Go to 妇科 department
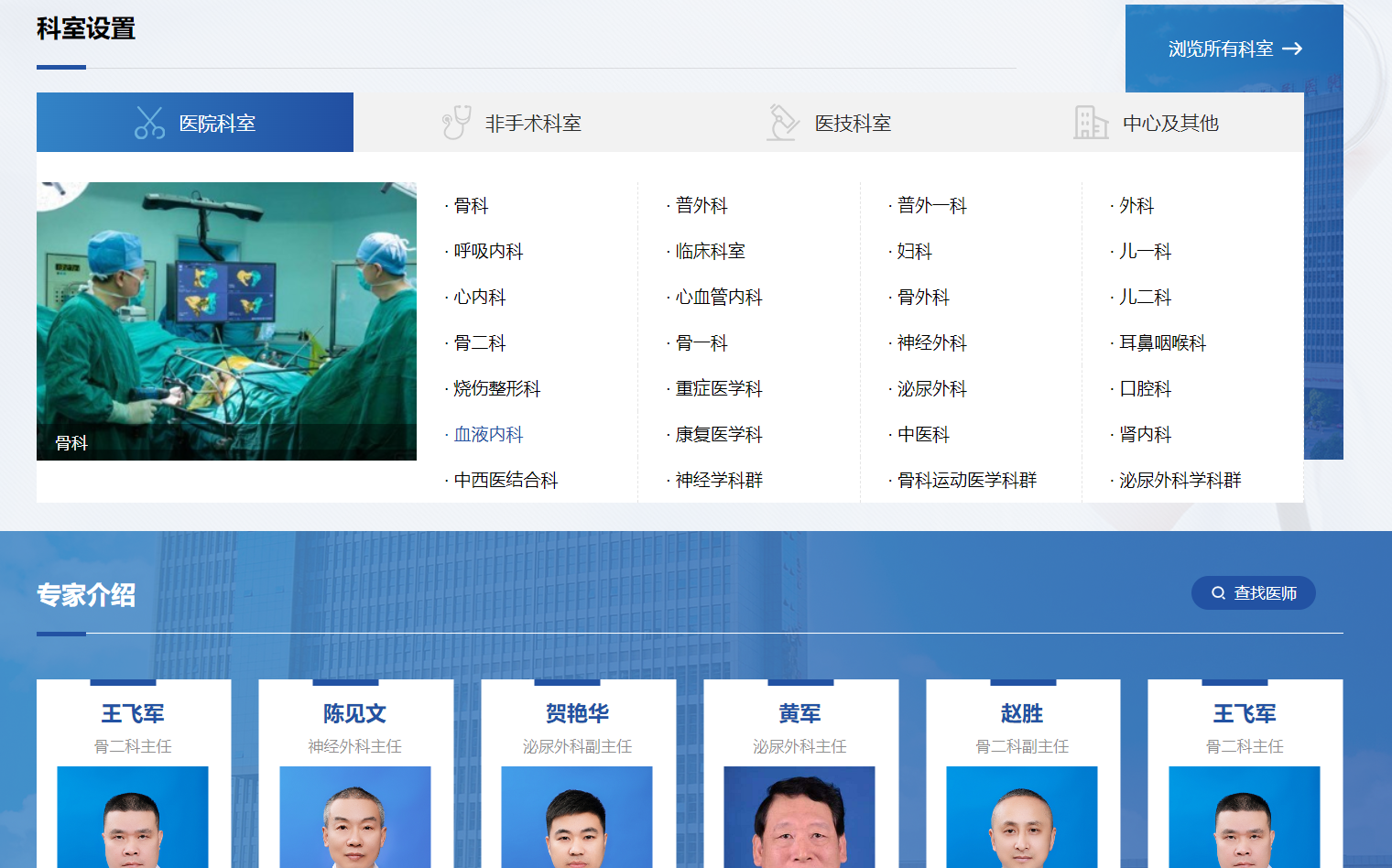This screenshot has width=1392, height=868. 915,252
